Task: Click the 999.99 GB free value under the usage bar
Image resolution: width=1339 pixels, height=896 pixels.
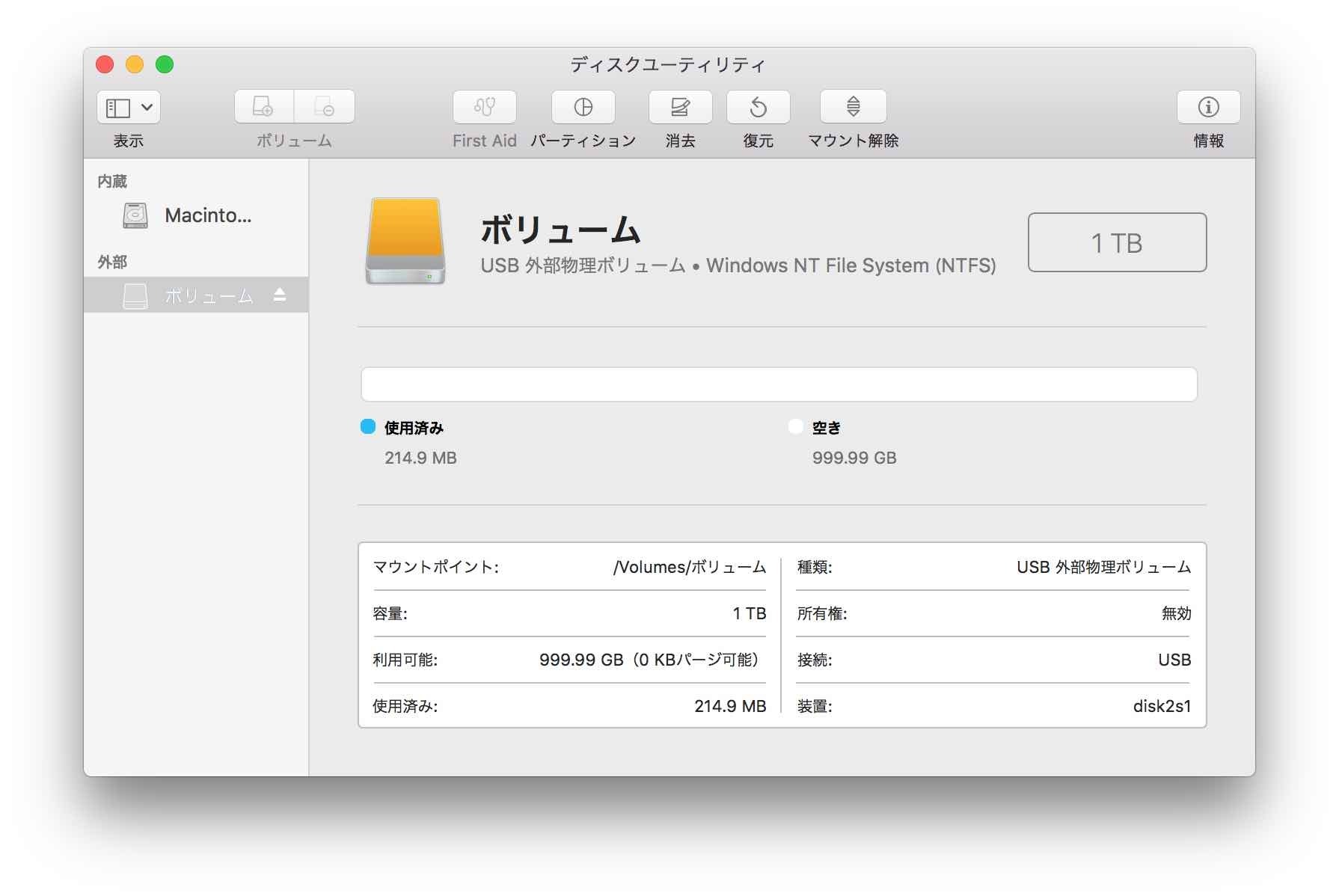Action: (854, 458)
